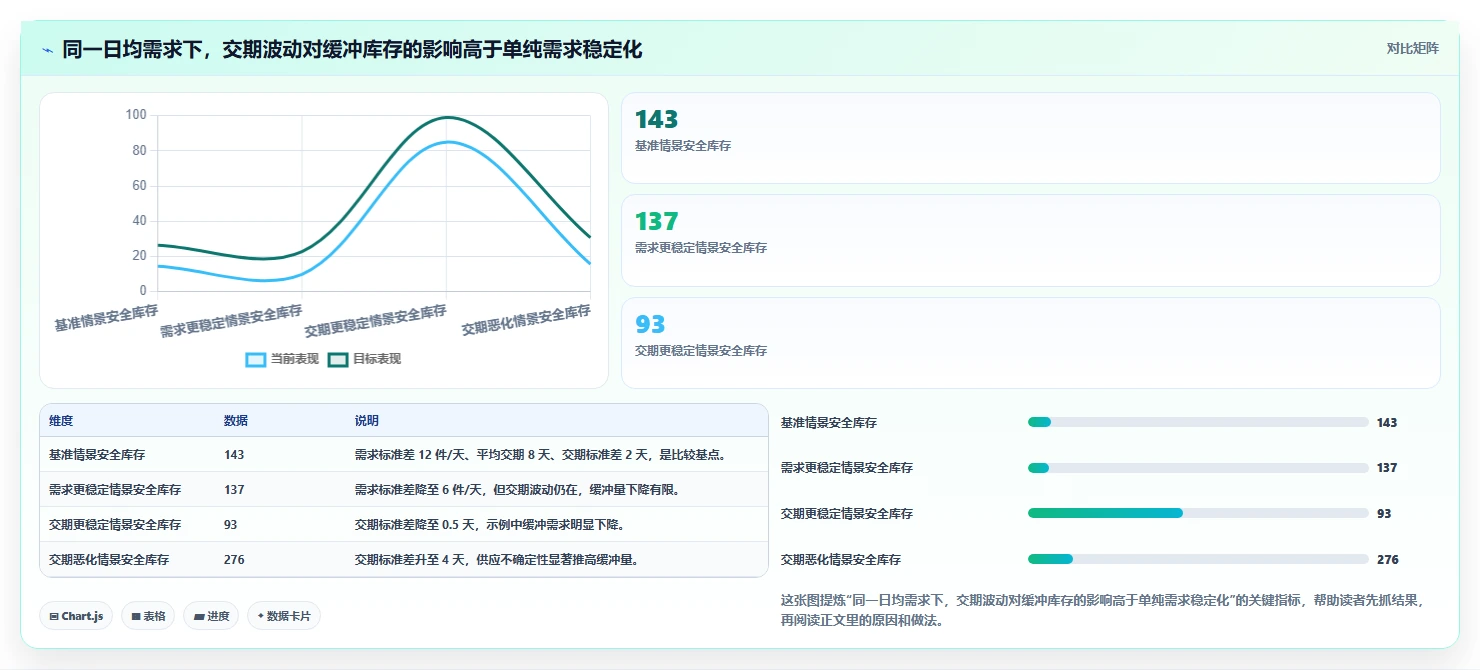Toggle the 目标表现 legend item
1480x670 pixels.
pyautogui.click(x=365, y=359)
